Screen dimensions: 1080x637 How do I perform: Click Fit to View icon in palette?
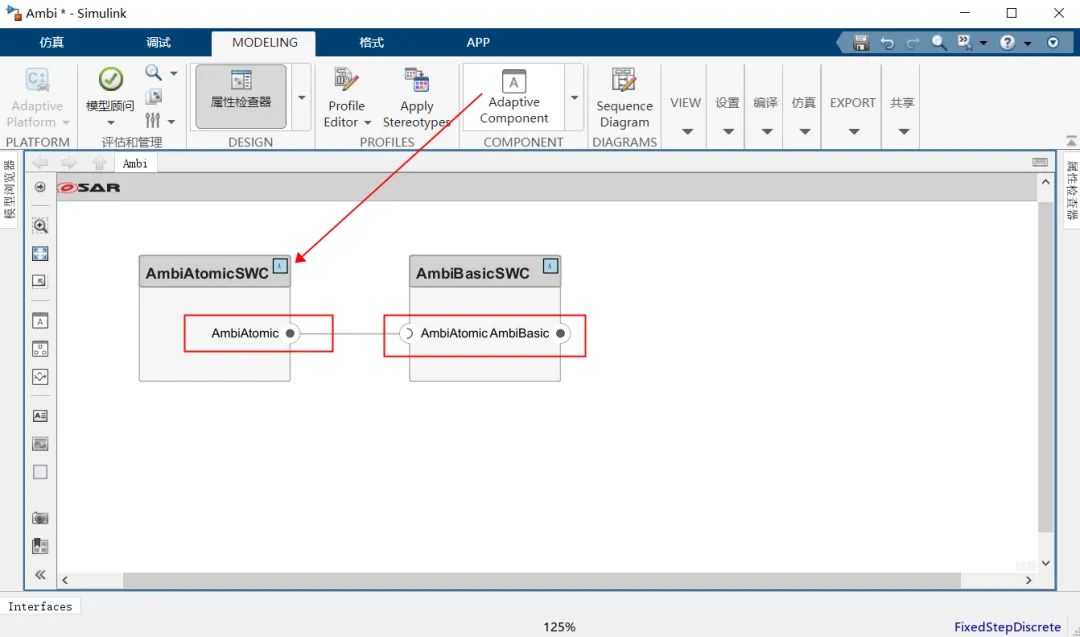point(40,253)
